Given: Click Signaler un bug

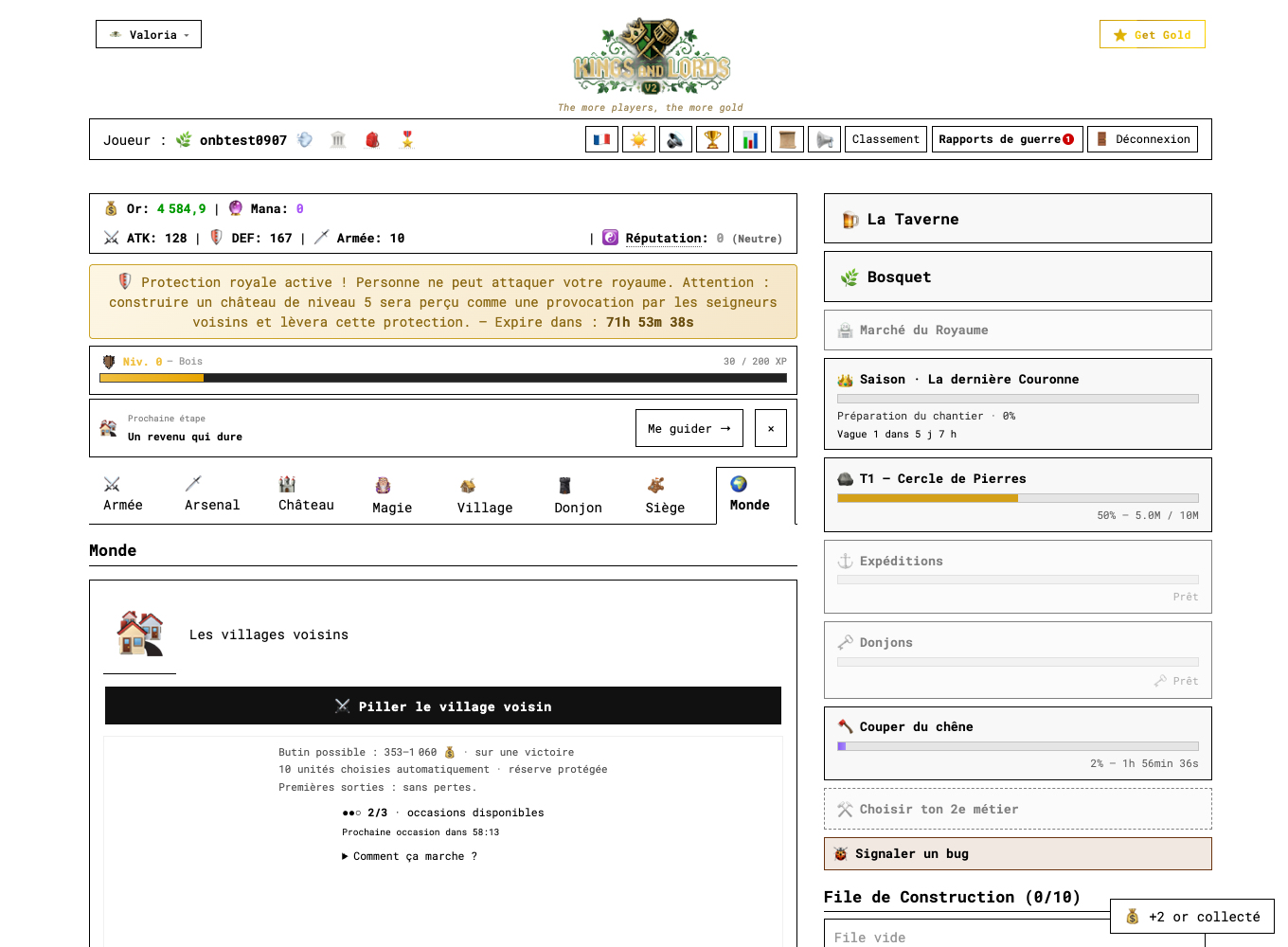Looking at the screenshot, I should click(x=1018, y=853).
